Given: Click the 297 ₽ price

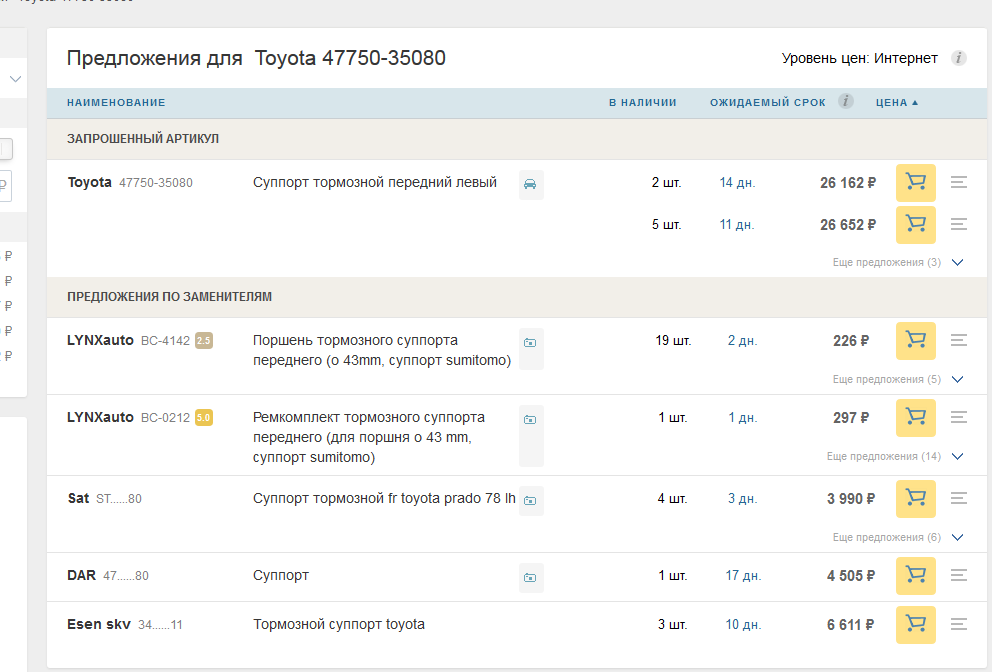Looking at the screenshot, I should [x=851, y=418].
